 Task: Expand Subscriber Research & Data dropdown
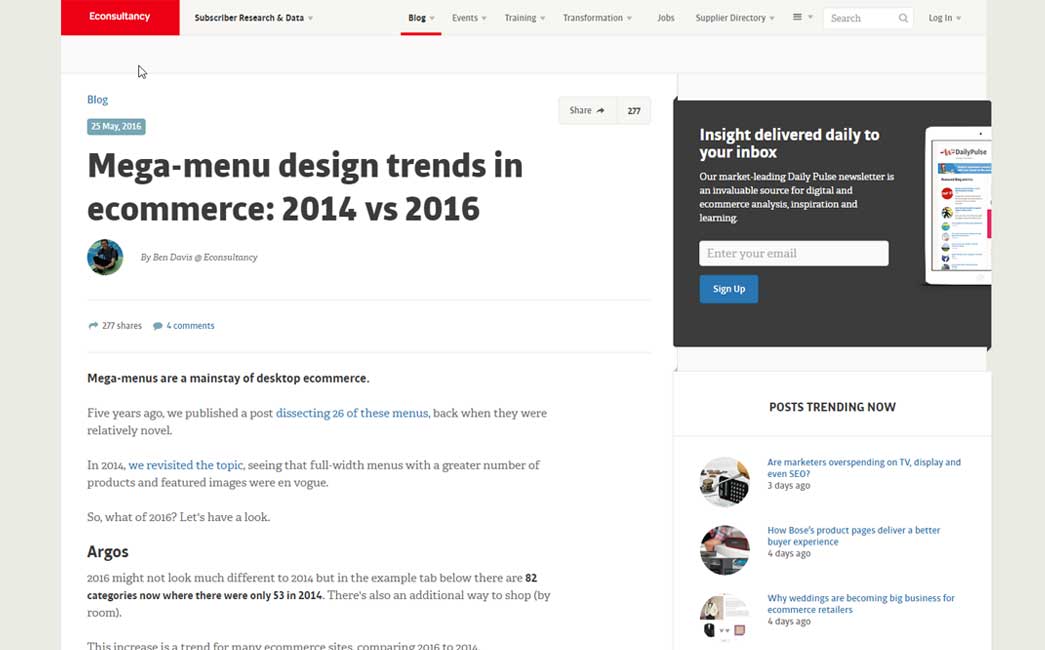point(253,18)
